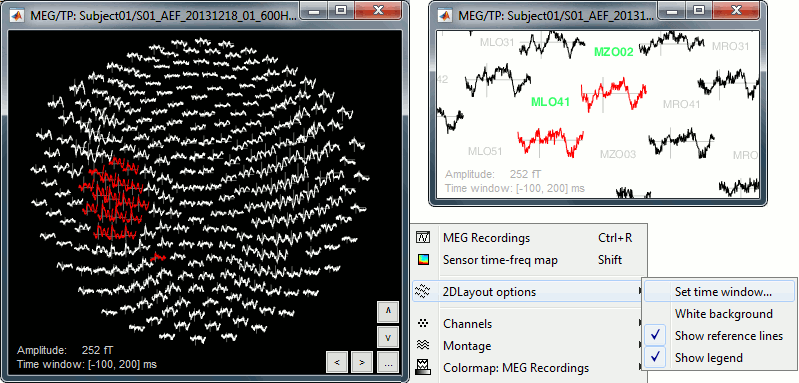The width and height of the screenshot is (799, 383).
Task: Click the MLO41 channel label
Action: pos(550,102)
